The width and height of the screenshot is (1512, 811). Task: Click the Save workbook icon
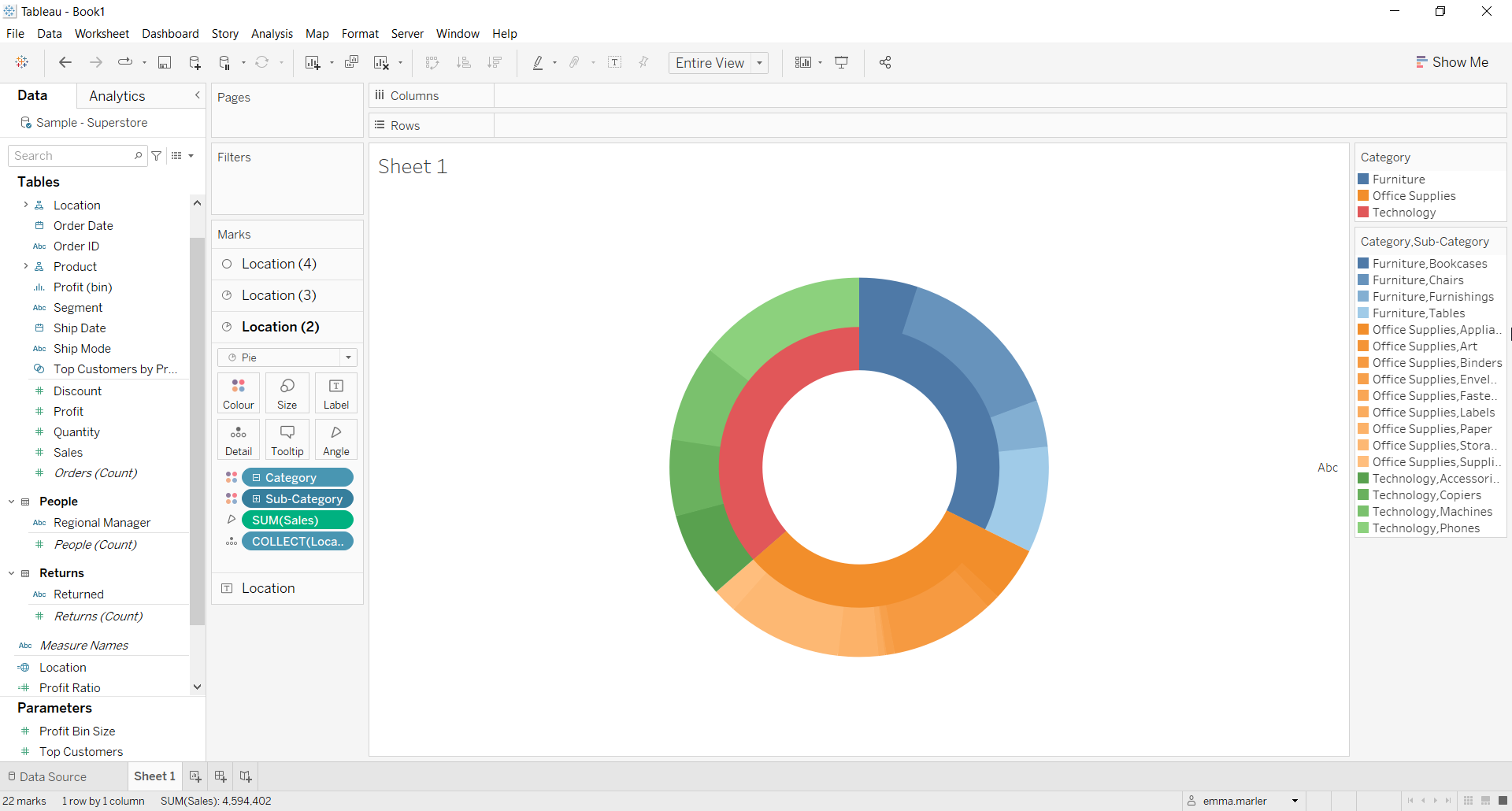(165, 62)
